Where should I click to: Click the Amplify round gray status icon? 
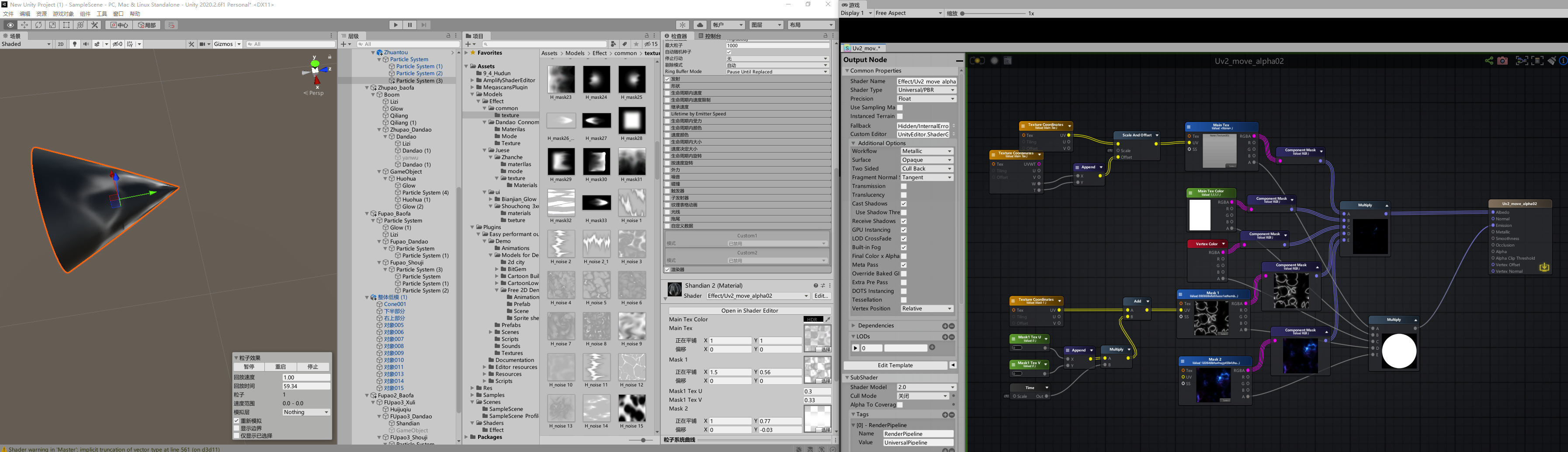[994, 60]
